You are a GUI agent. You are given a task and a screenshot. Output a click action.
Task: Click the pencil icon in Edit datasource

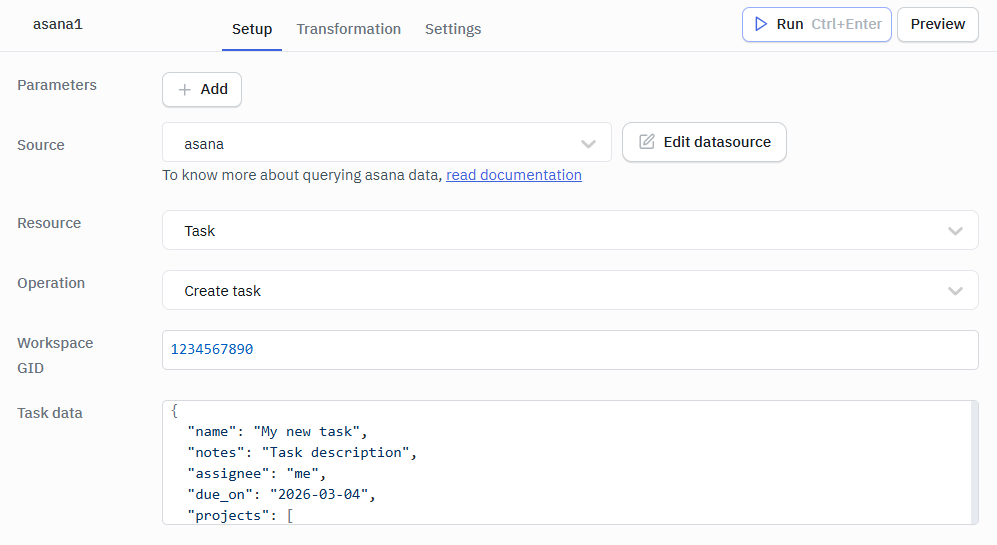[647, 142]
